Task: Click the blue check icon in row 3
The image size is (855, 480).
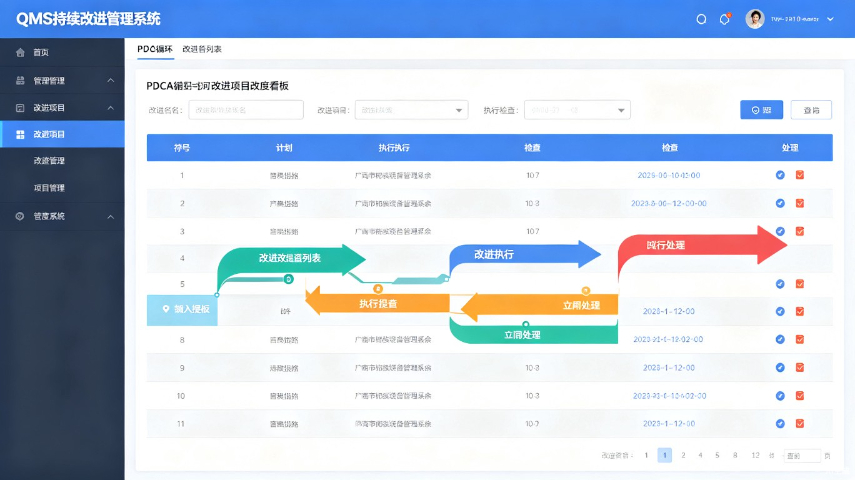Action: tap(780, 231)
